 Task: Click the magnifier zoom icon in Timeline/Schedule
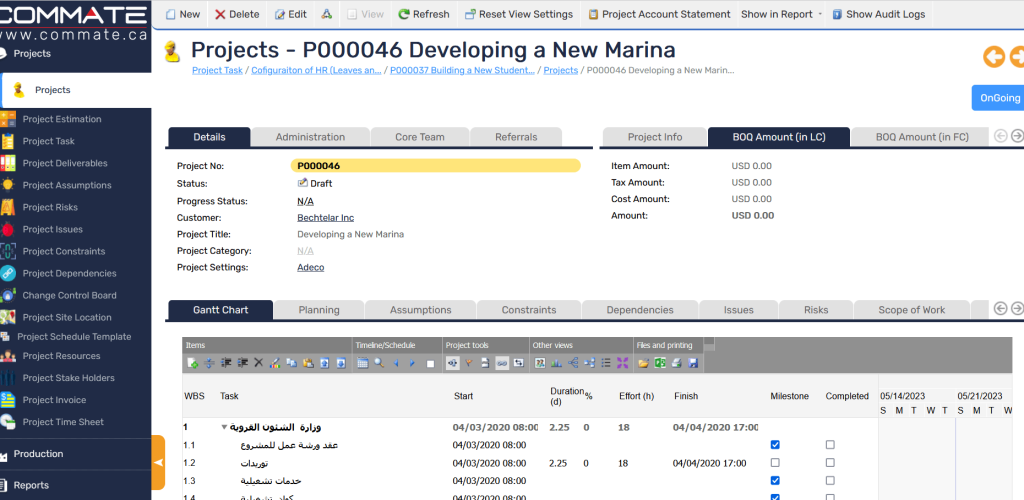(x=379, y=363)
